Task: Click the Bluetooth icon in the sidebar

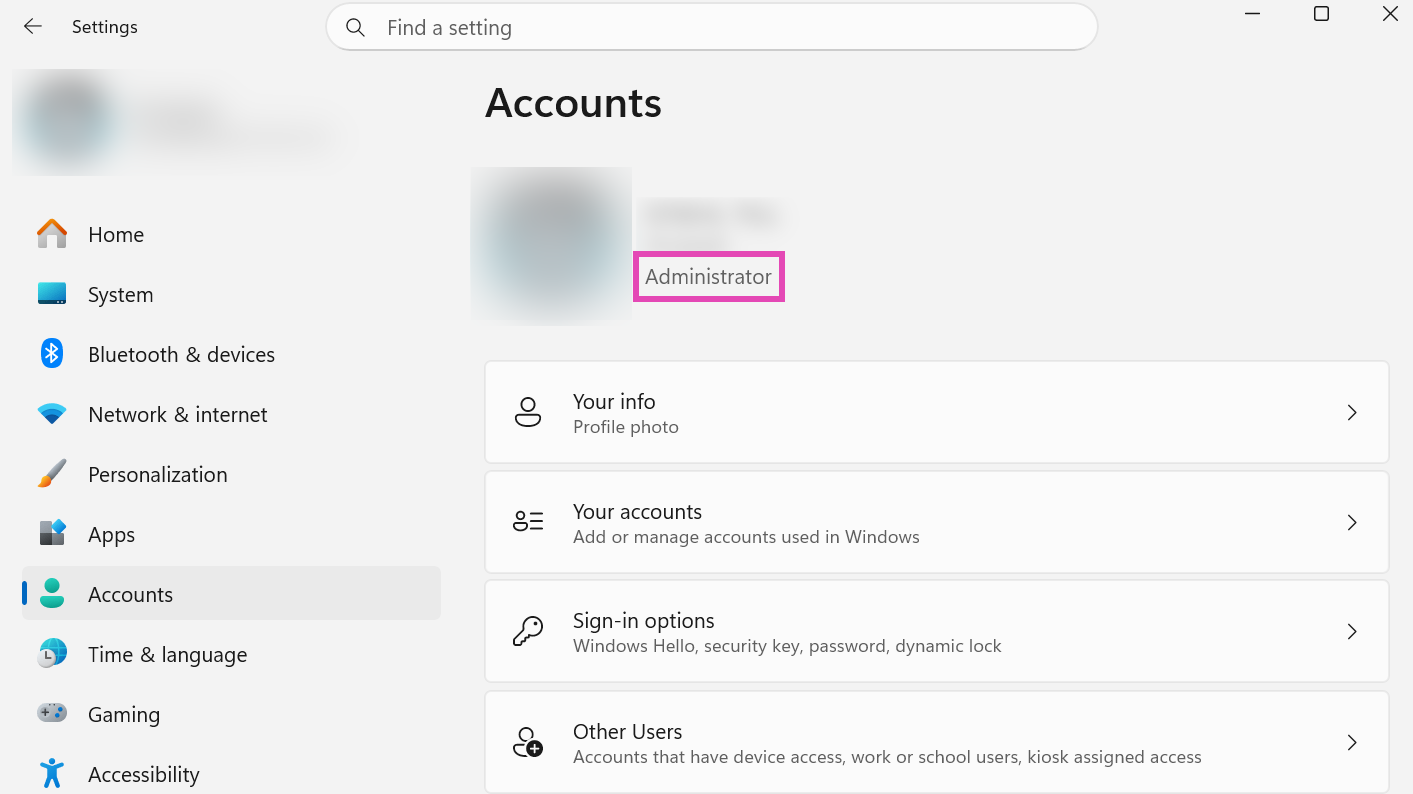Action: [52, 353]
